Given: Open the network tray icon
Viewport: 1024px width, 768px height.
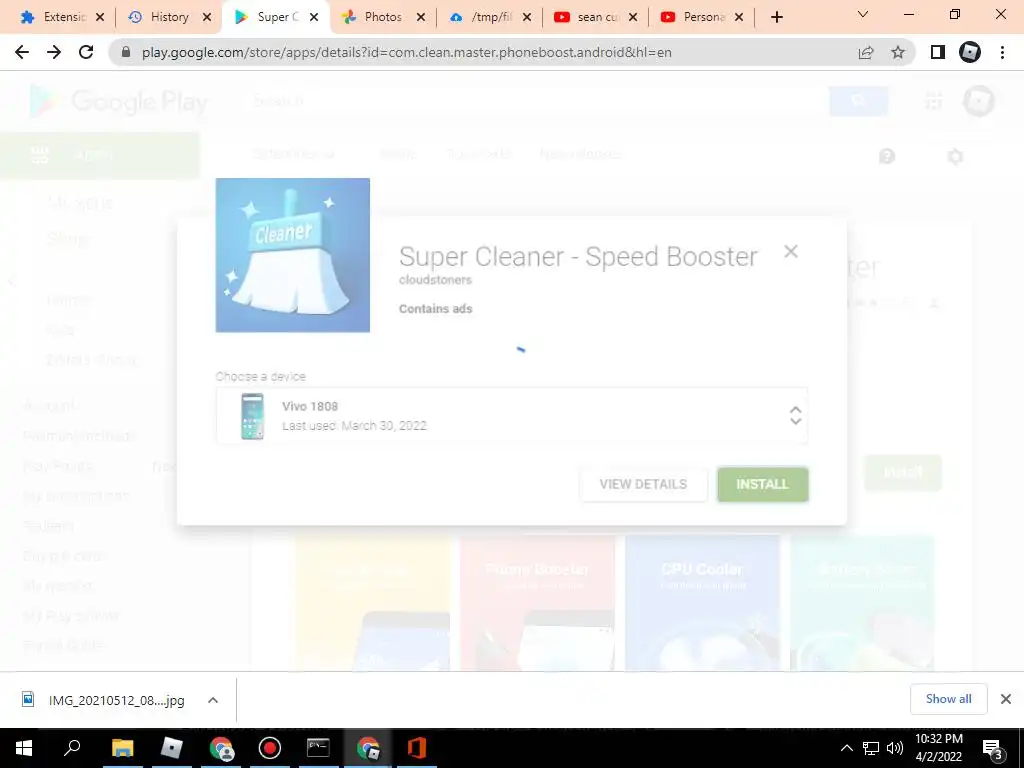Looking at the screenshot, I should (871, 748).
